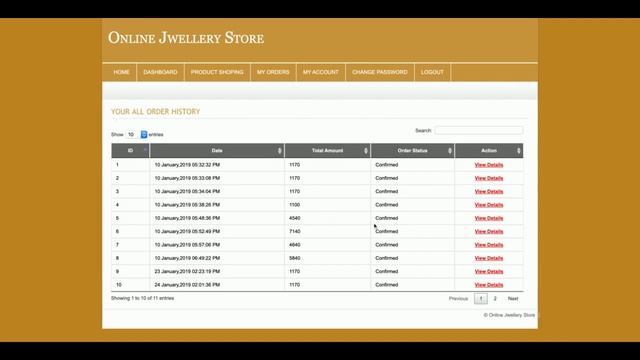Open MY ACCOUNT page
The width and height of the screenshot is (640, 360).
tap(321, 72)
